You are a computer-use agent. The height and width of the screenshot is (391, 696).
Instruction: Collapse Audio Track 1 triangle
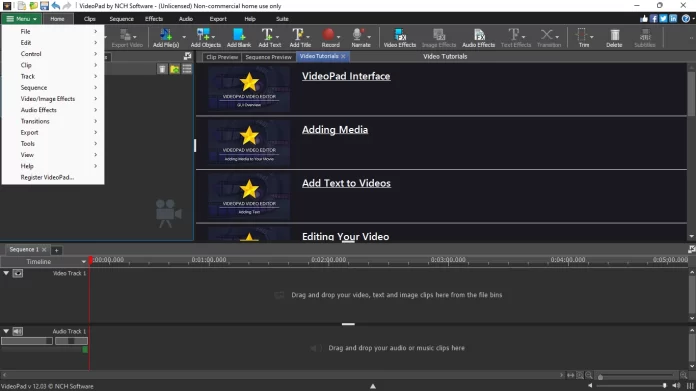[x=6, y=331]
